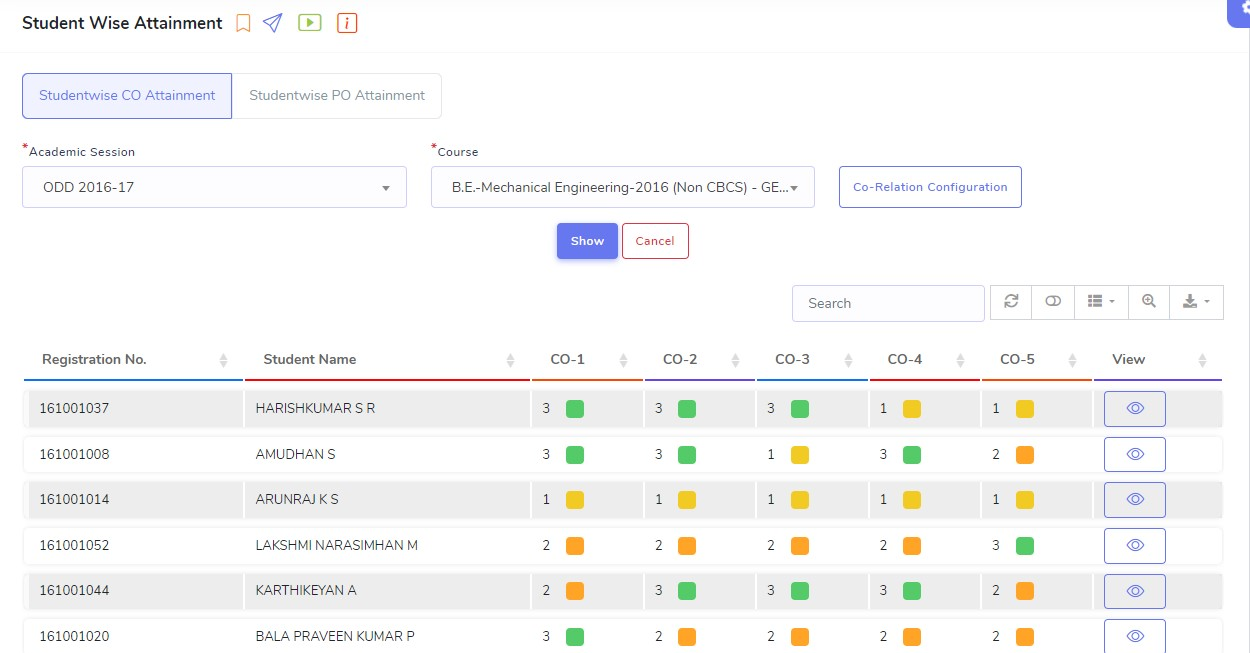This screenshot has height=653, width=1250.
Task: Click the Search input field
Action: [888, 303]
